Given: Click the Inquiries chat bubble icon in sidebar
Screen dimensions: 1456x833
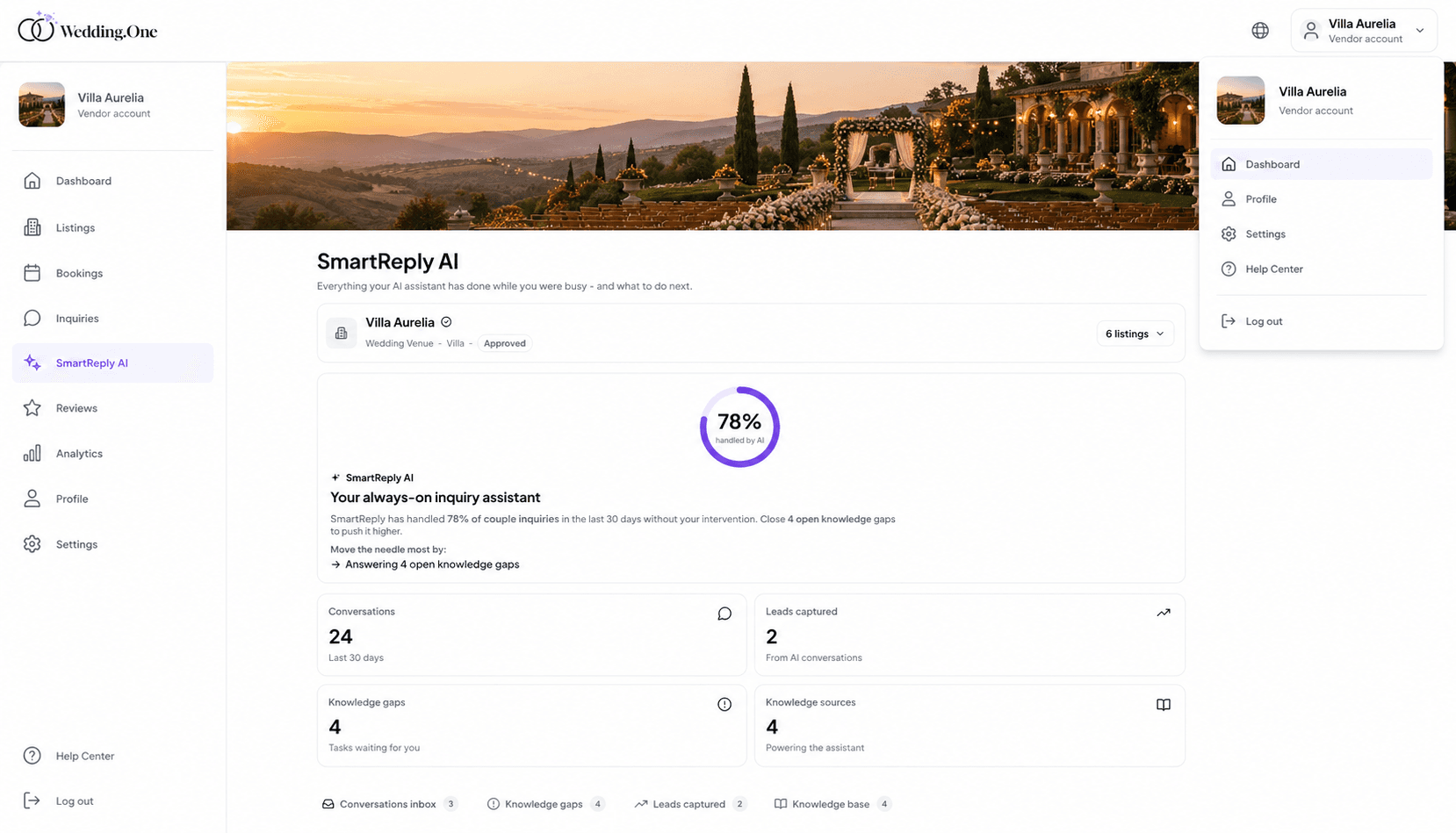Looking at the screenshot, I should click(32, 318).
